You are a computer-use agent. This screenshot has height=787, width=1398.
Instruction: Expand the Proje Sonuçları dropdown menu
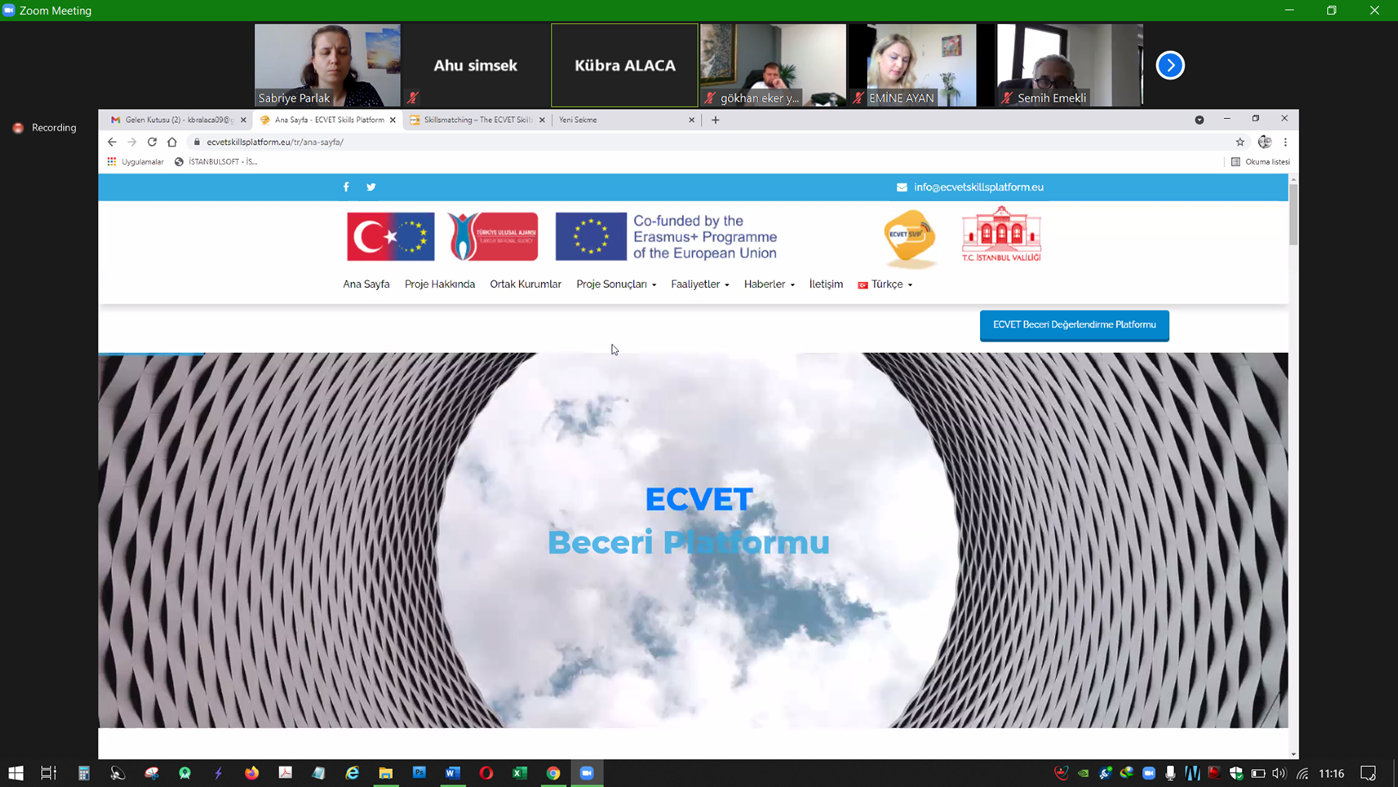(x=616, y=284)
